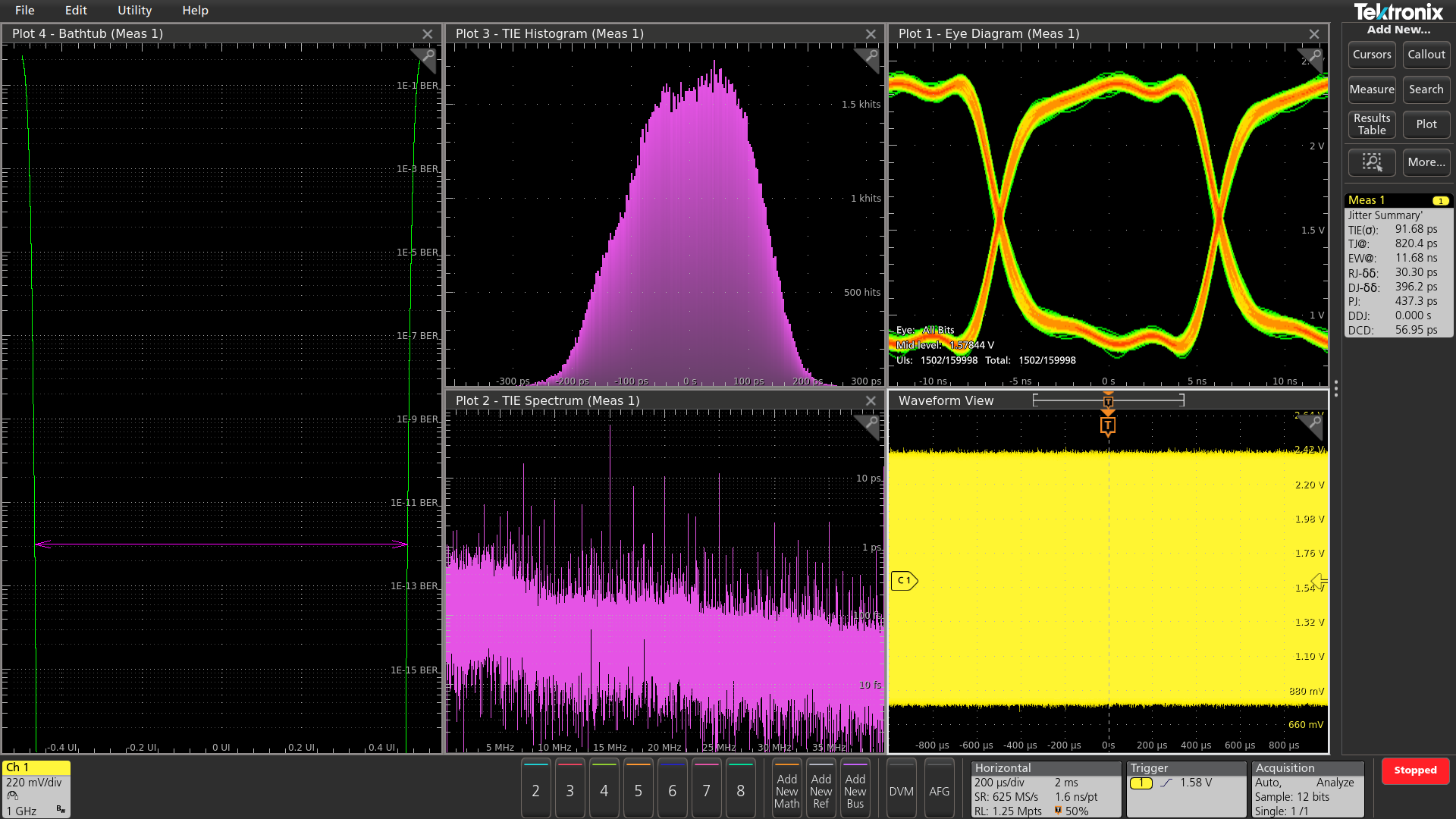Click the Stopped run button
The width and height of the screenshot is (1456, 819).
[1414, 770]
